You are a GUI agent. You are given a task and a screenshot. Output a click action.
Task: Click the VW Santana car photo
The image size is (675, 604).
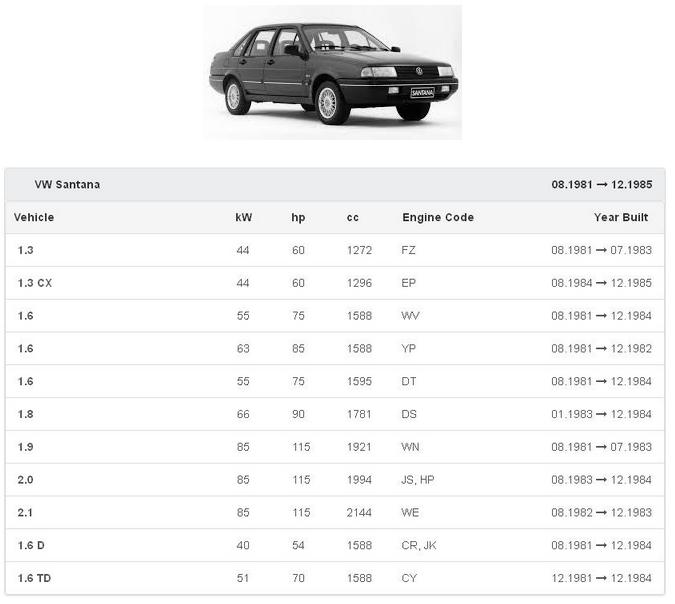click(x=332, y=73)
